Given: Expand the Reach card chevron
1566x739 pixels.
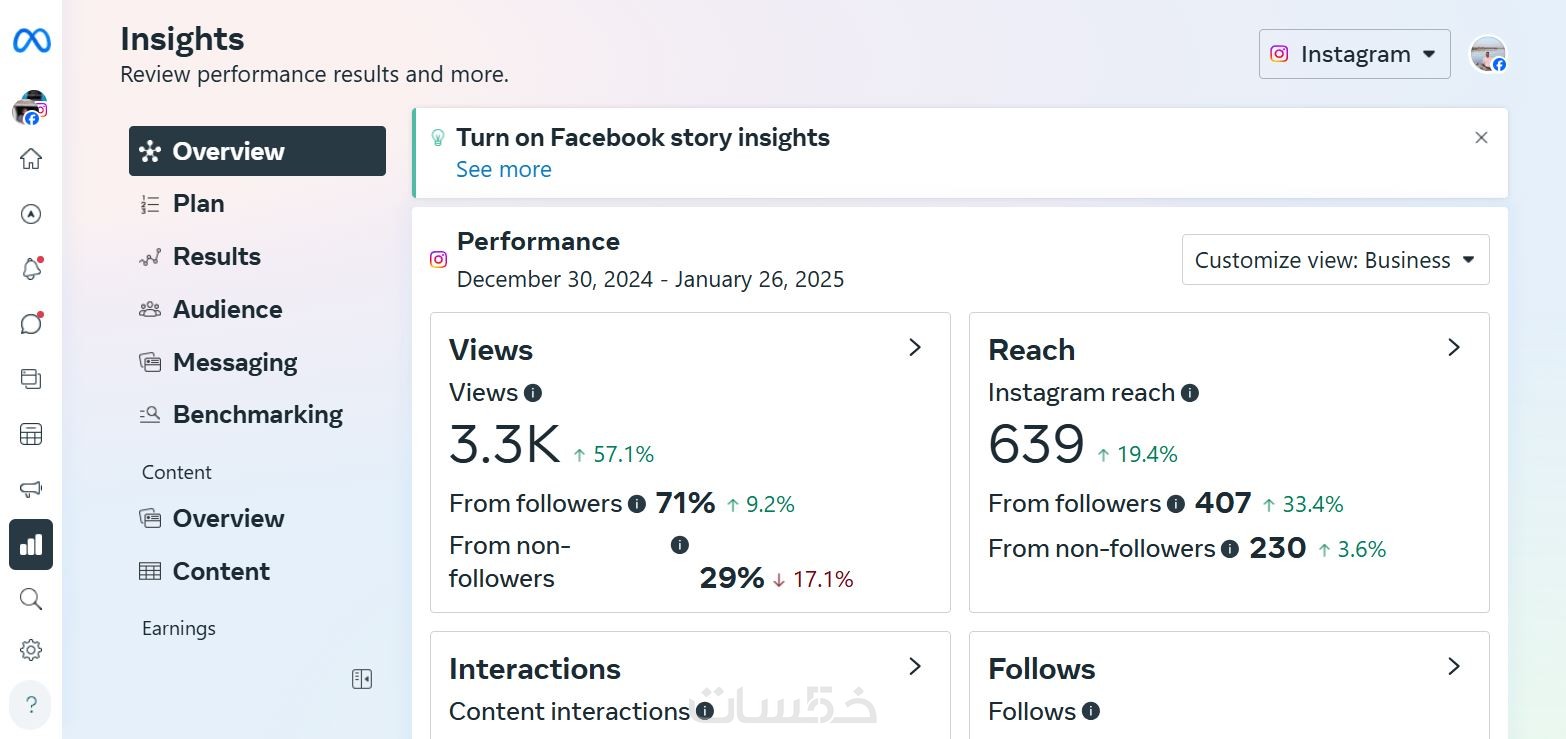Looking at the screenshot, I should (x=1454, y=347).
